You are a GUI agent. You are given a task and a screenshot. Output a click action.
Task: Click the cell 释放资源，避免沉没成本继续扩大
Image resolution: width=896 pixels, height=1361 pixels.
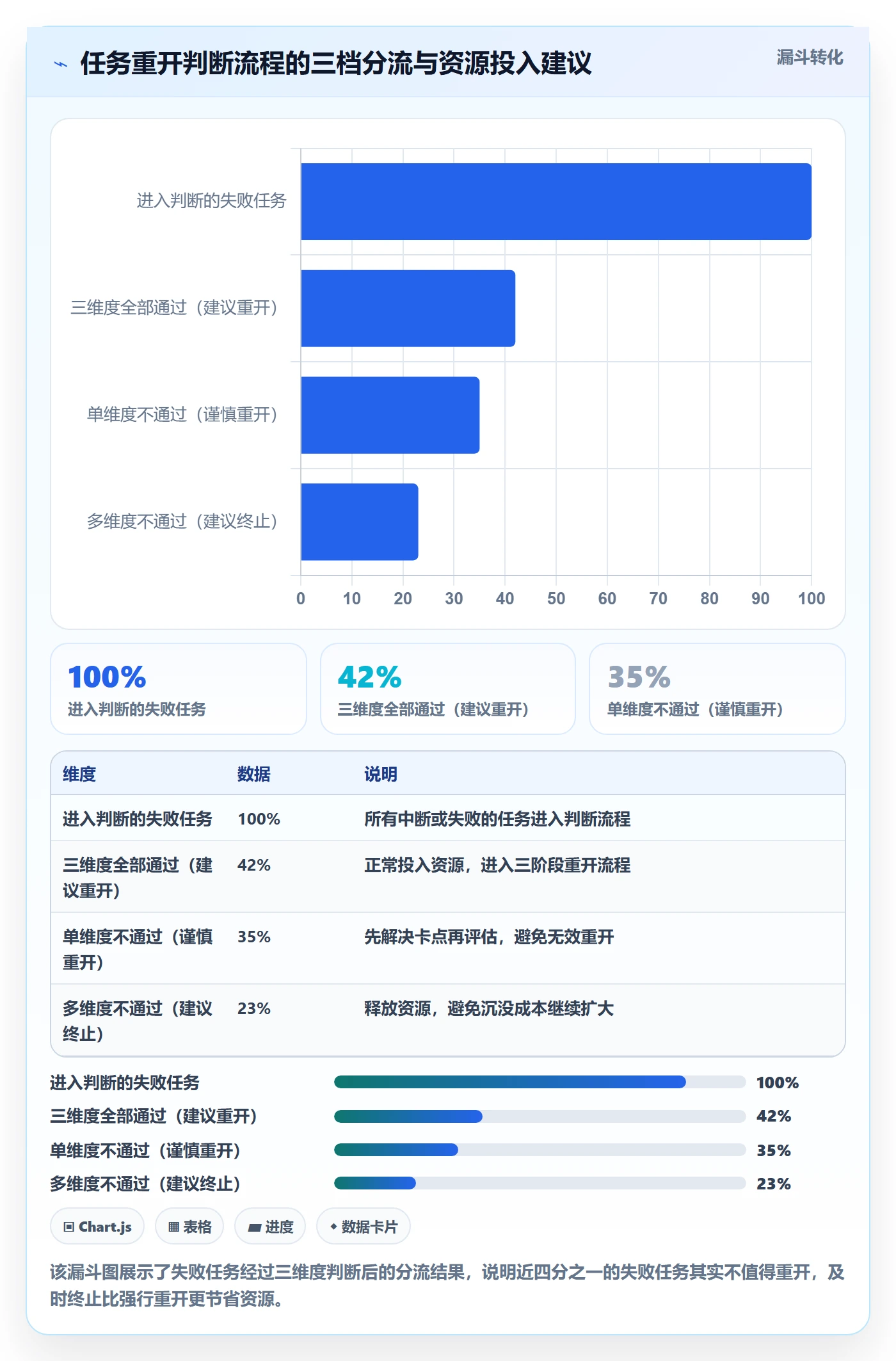(x=489, y=1008)
